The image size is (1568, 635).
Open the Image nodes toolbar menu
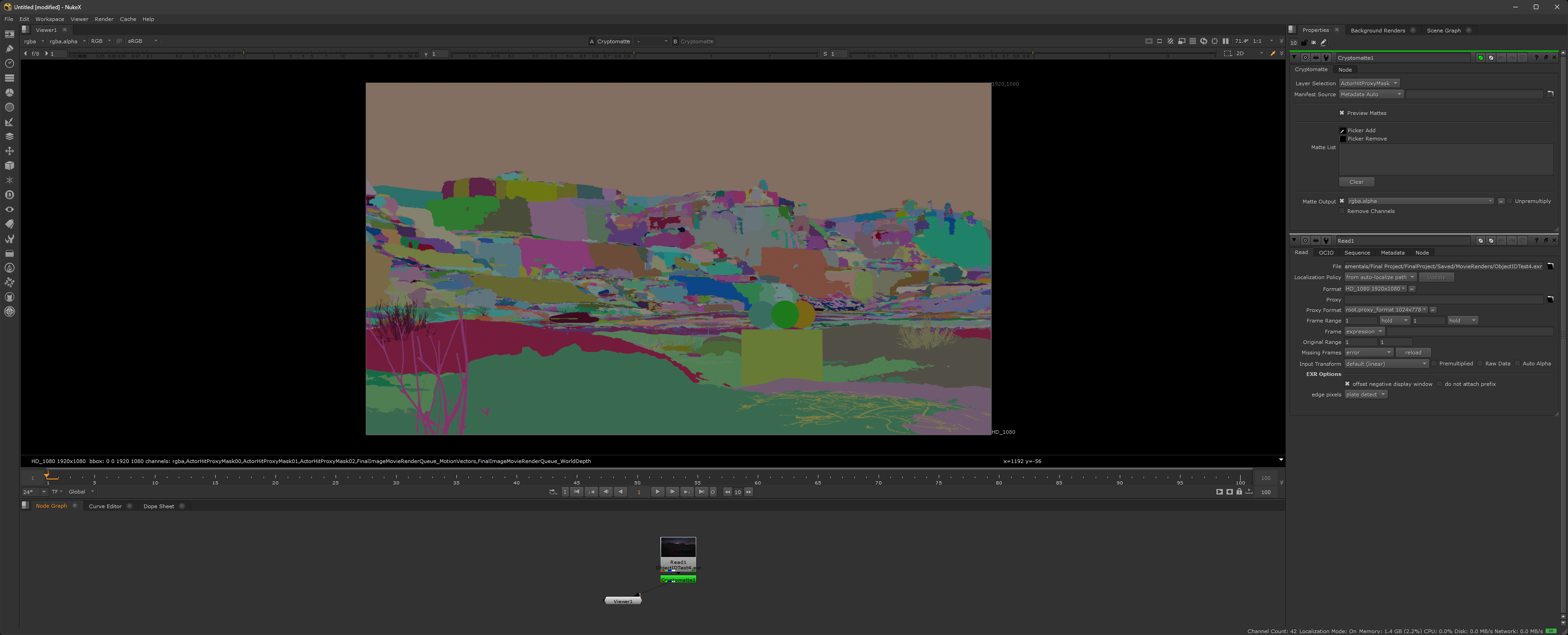click(9, 34)
